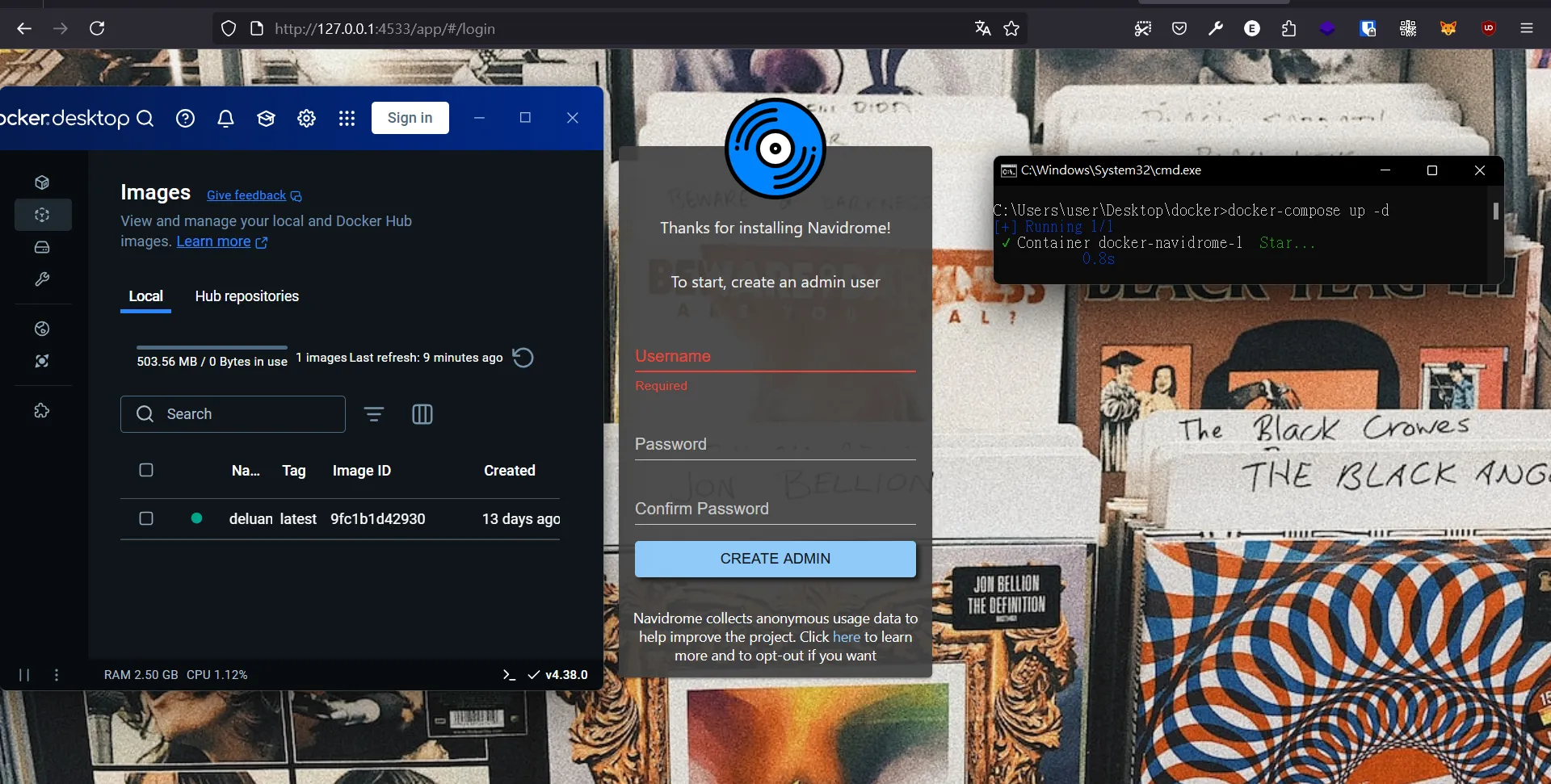The width and height of the screenshot is (1551, 784).
Task: Click the Confirm Password field
Action: point(775,509)
